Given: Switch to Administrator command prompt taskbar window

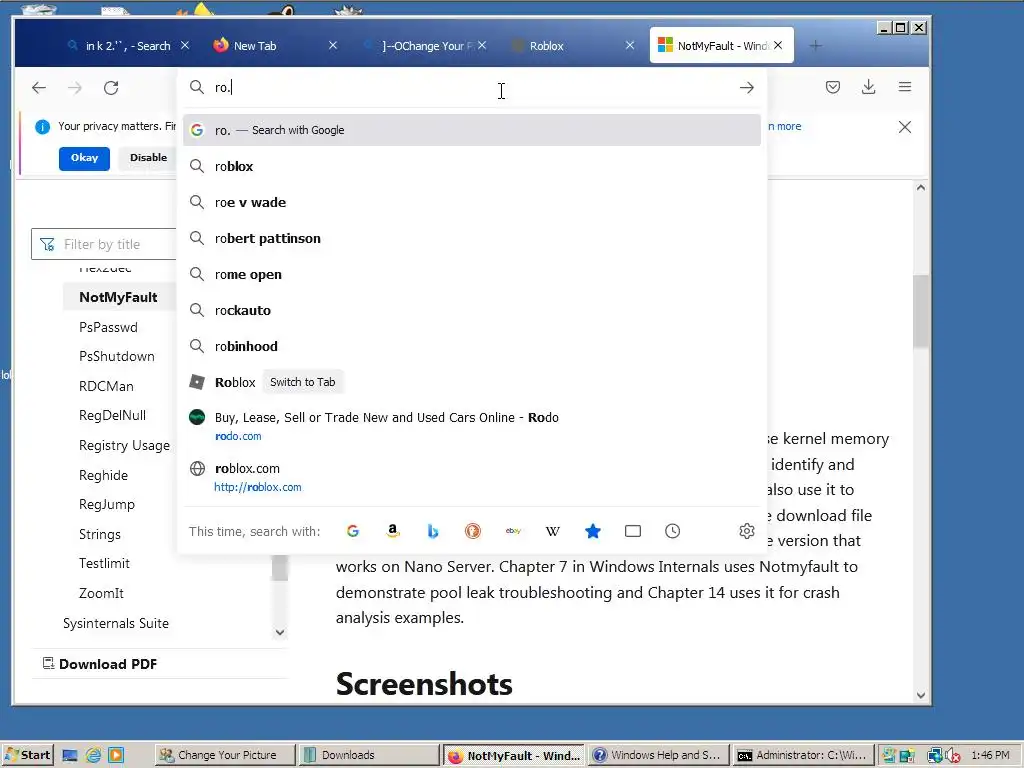Looking at the screenshot, I should (x=803, y=756).
